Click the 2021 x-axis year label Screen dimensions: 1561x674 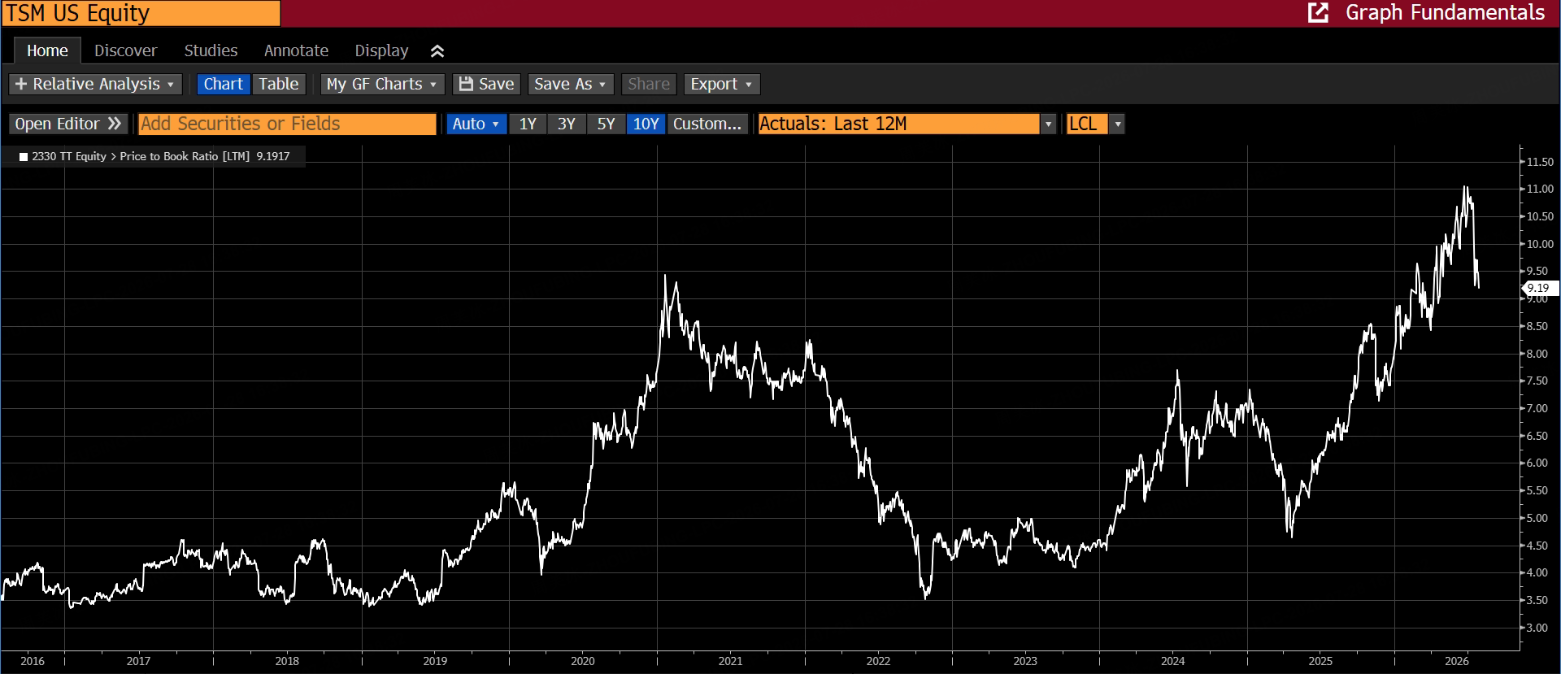[730, 661]
